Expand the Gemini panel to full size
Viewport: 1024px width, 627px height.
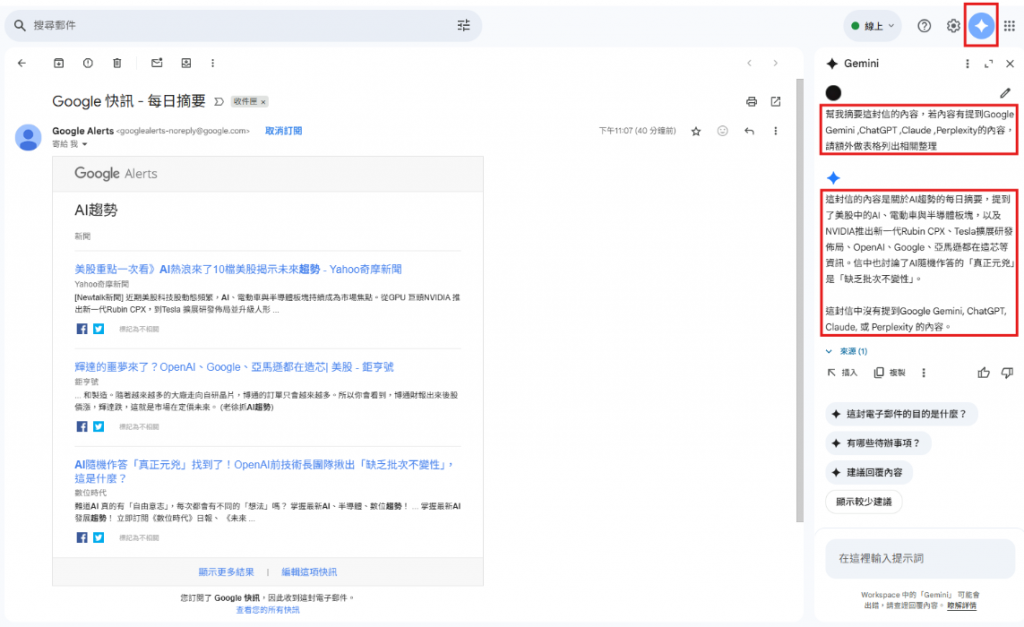[x=989, y=63]
